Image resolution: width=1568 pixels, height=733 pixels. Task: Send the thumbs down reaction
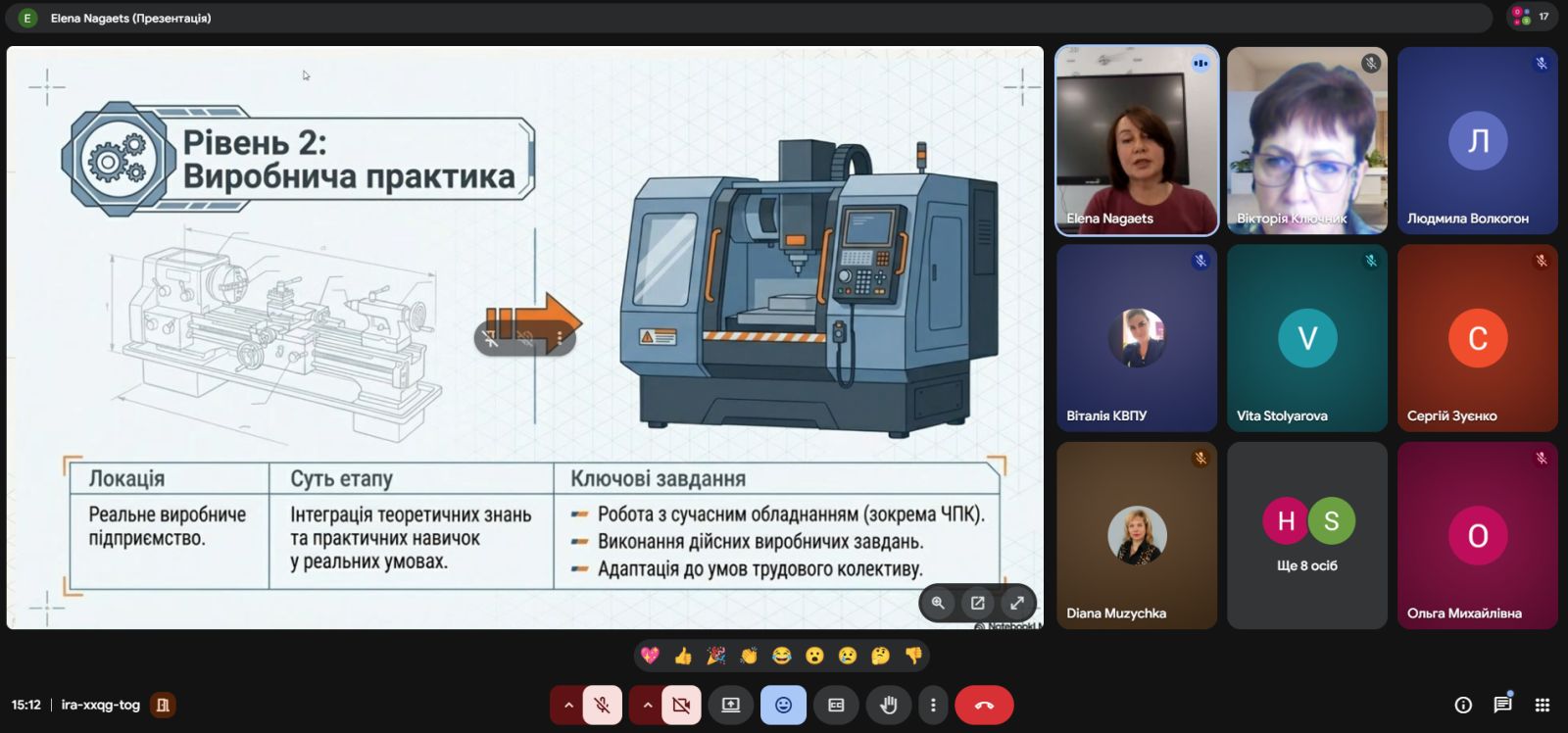click(913, 656)
